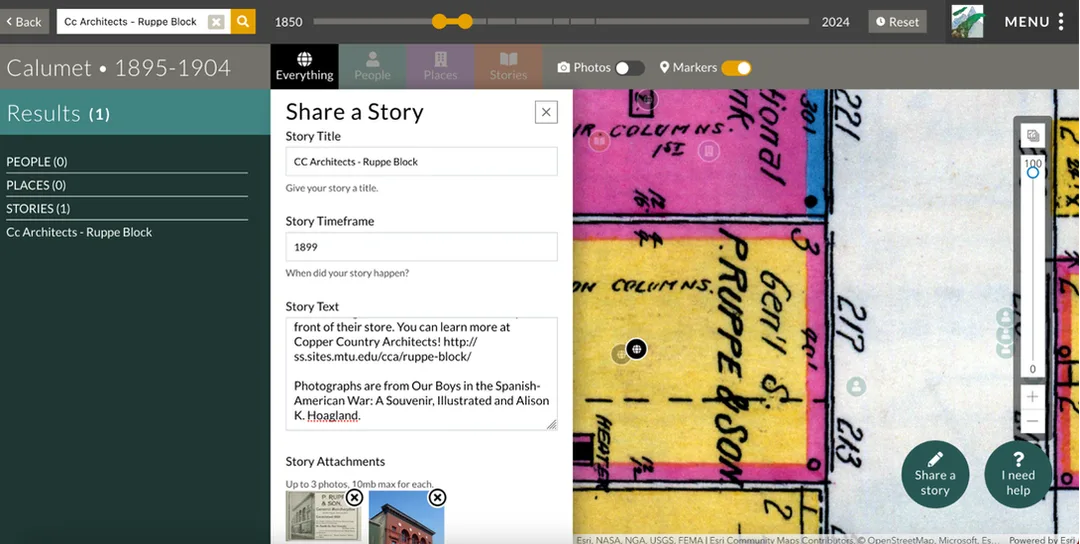This screenshot has width=1080, height=544.
Task: Open the red brick building thumbnail
Action: [x=406, y=518]
